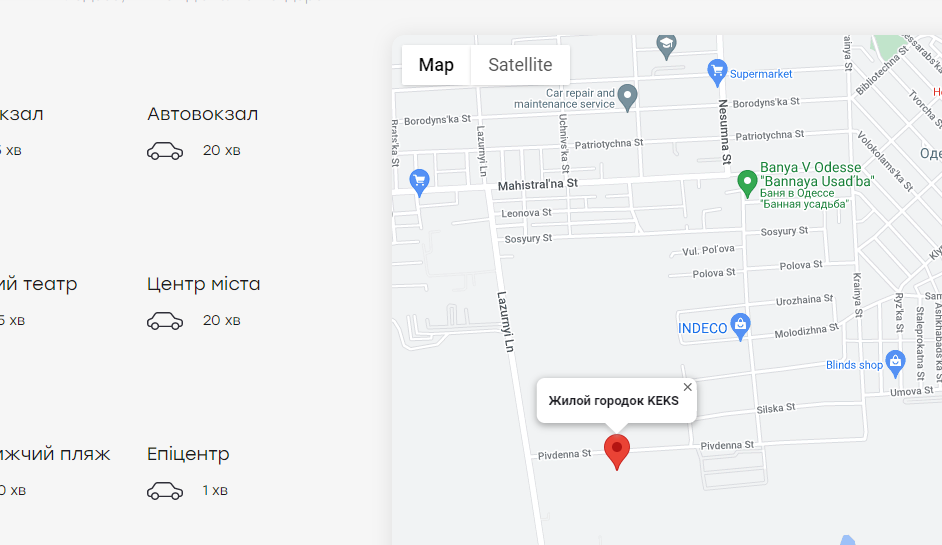Image resolution: width=942 pixels, height=545 pixels.
Task: Click the Blinds shop text label
Action: (x=854, y=365)
